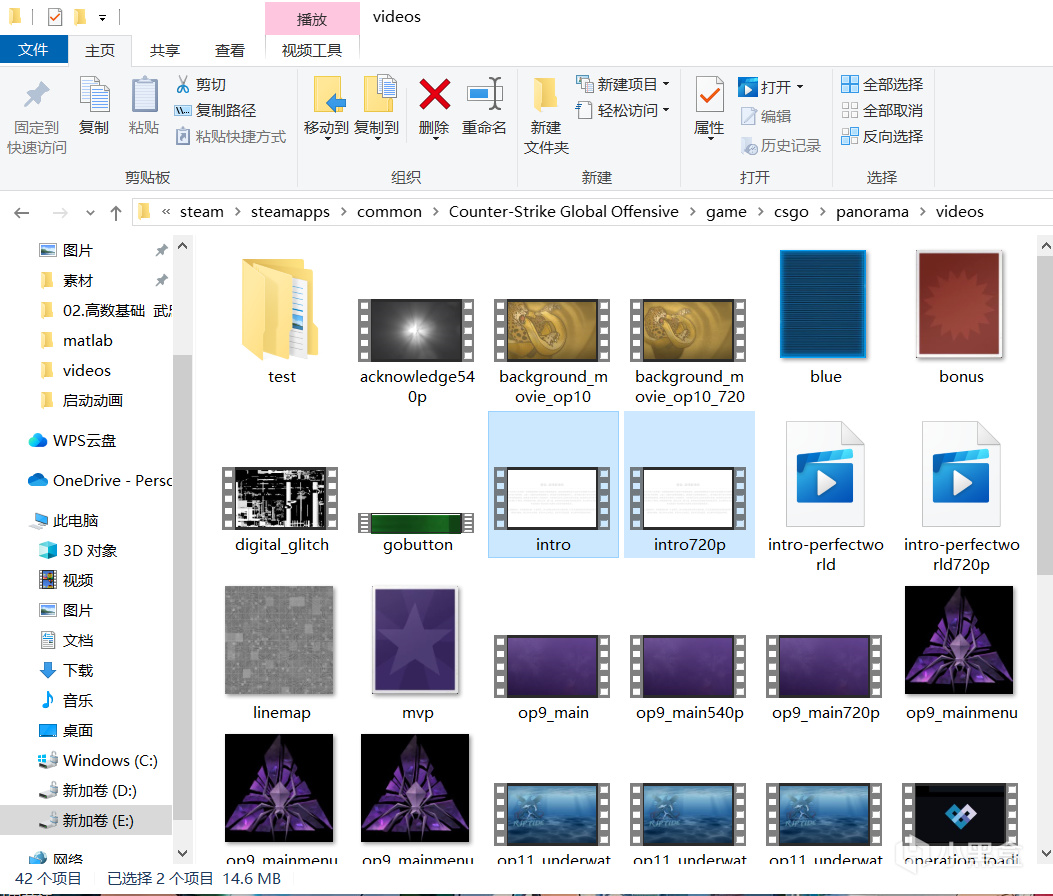This screenshot has height=896, width=1053.
Task: Create a New folder (新建文件夹)
Action: pos(546,116)
